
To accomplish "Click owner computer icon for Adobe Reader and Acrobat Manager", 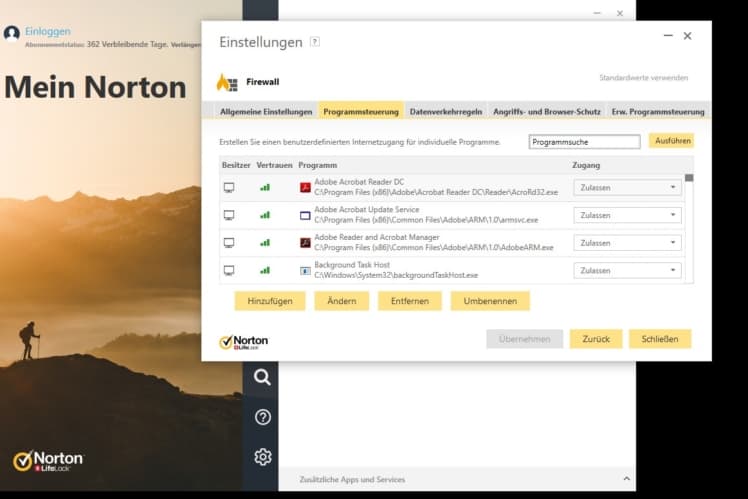I will click(x=229, y=243).
